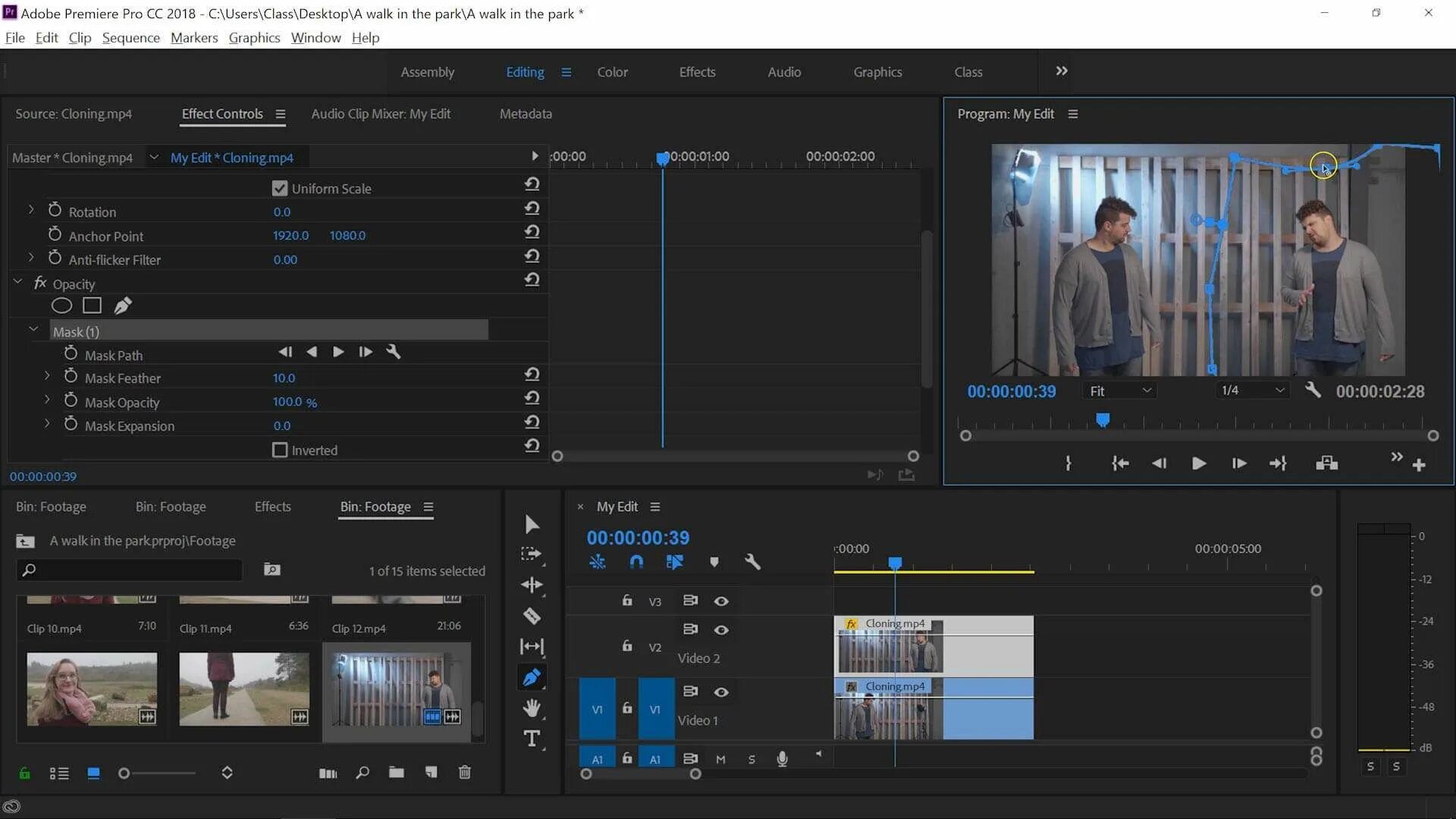Click the Step Forward one frame button
The image size is (1456, 819).
point(1237,463)
